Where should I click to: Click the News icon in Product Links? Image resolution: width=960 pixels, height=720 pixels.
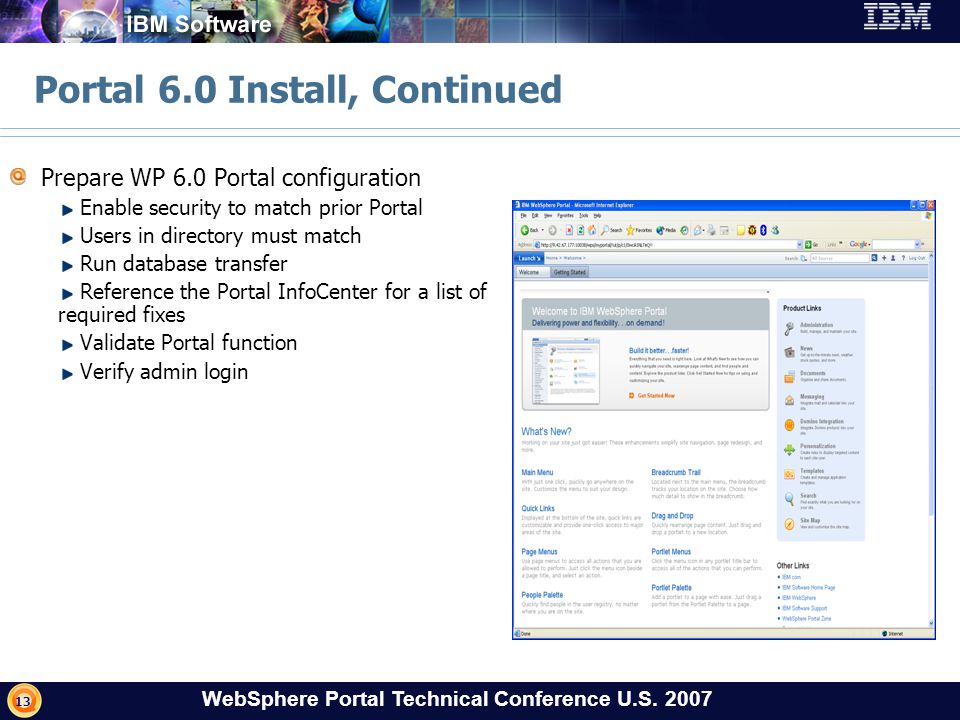point(789,353)
